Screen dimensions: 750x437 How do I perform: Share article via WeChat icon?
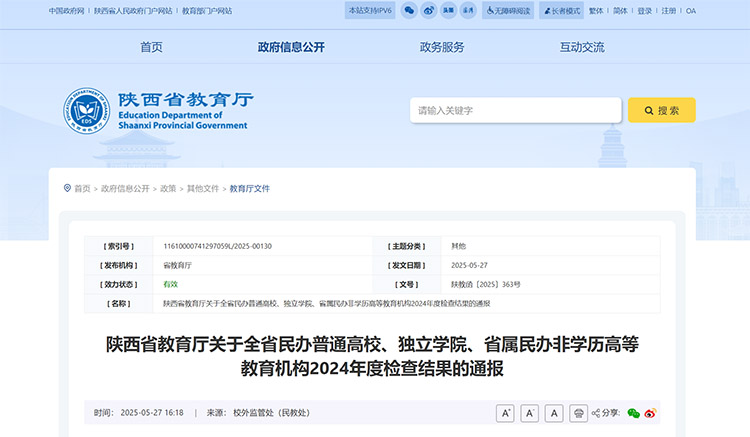coord(633,413)
